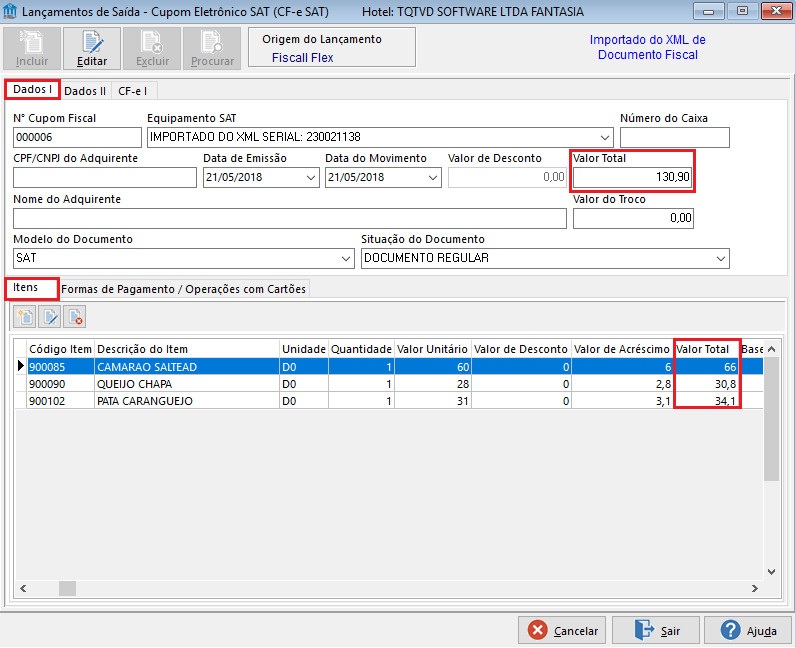Click the CPF/CNPJ do Adquirente field
Viewport: 796px width, 648px height.
105,178
